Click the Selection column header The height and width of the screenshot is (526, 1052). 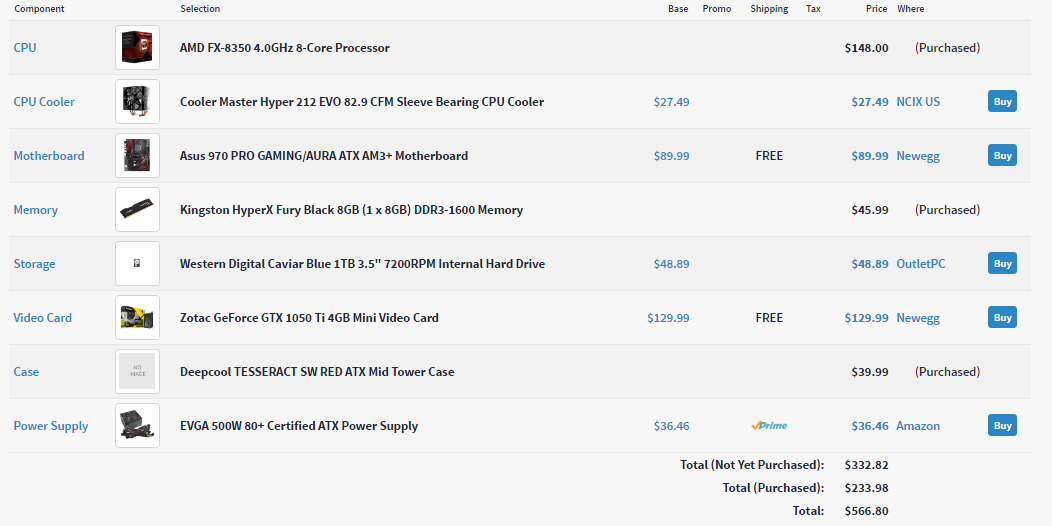tap(200, 9)
